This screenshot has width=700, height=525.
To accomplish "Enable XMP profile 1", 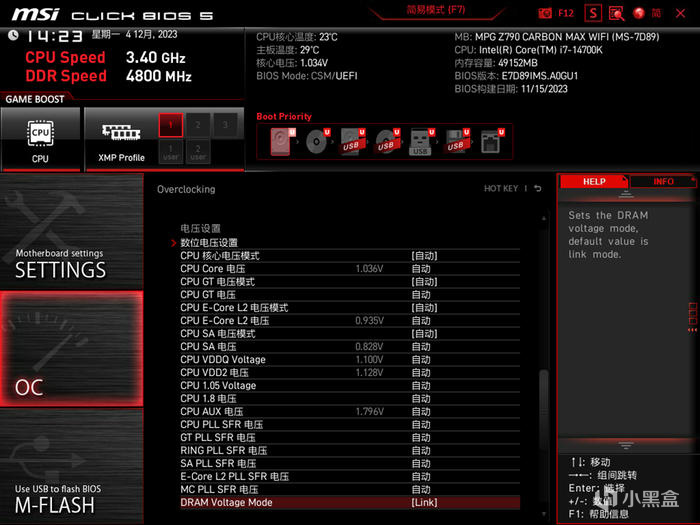I will [x=171, y=125].
